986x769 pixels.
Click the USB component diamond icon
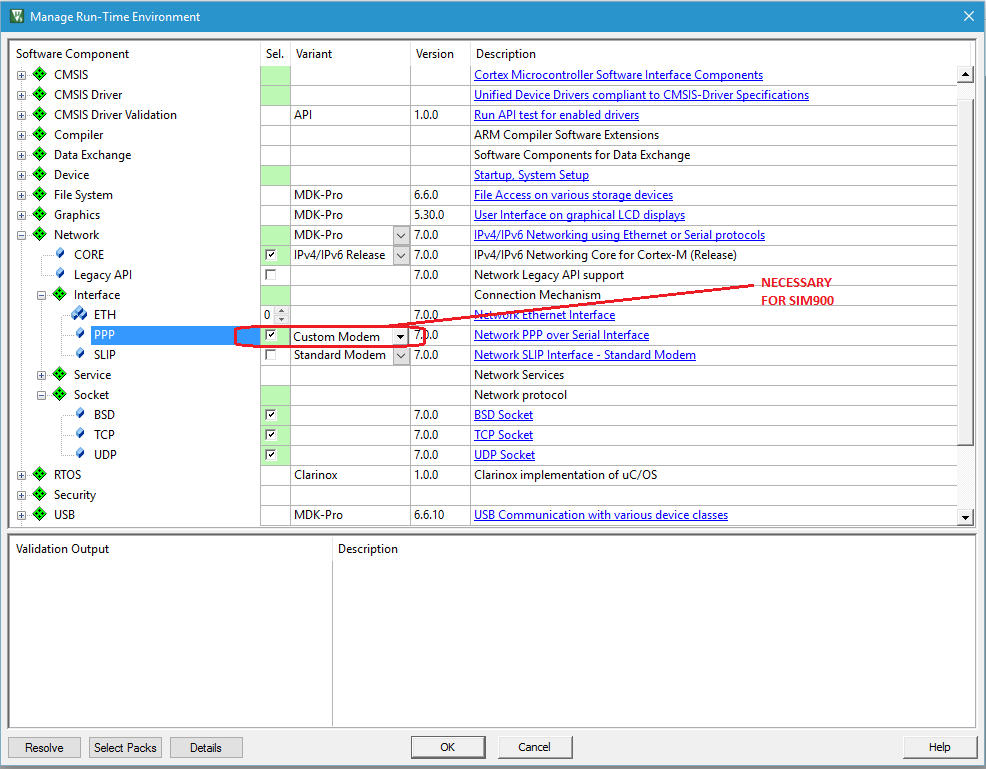coord(40,515)
